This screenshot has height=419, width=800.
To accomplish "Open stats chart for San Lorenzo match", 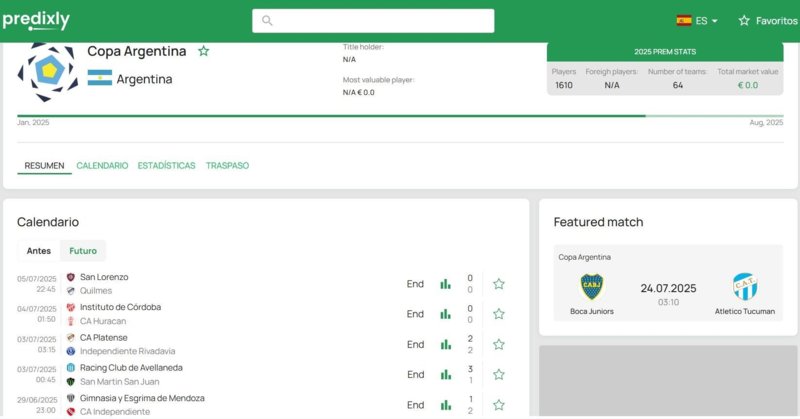I will 445,284.
